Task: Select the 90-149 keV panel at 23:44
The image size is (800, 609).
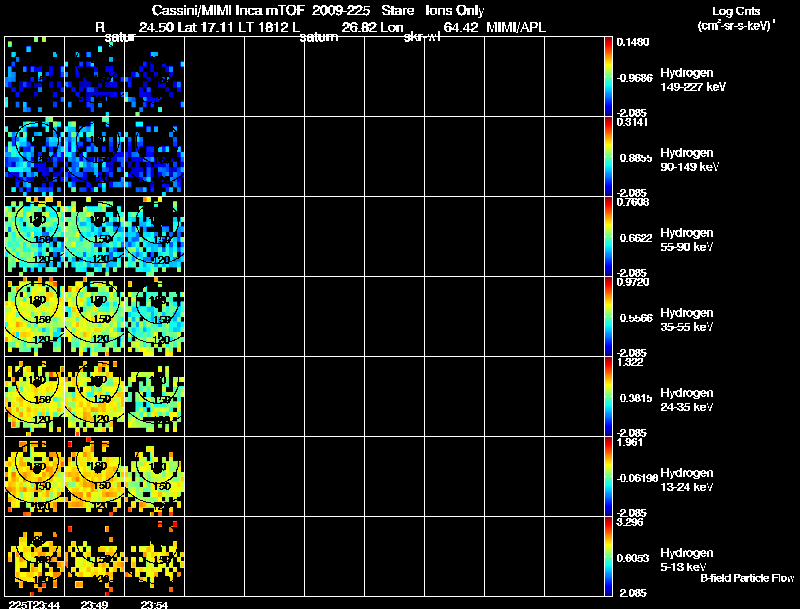Action: (x=35, y=157)
